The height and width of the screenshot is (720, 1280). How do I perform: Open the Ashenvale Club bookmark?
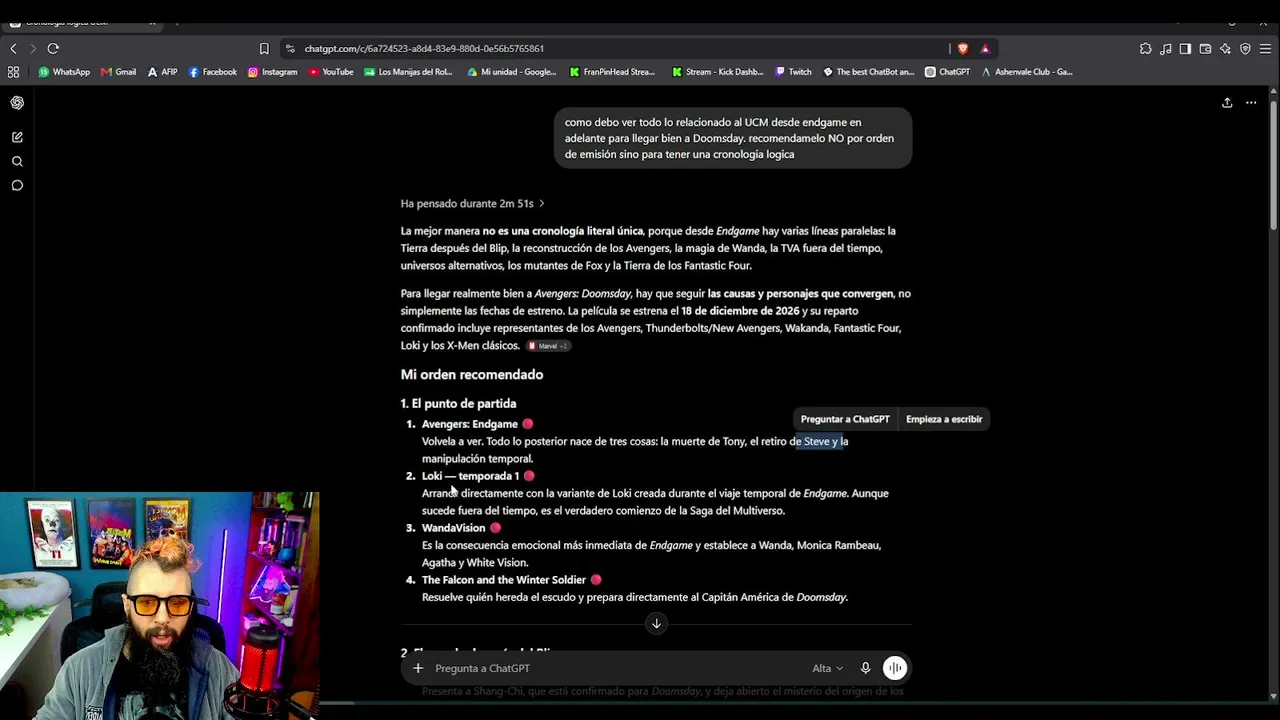(x=1026, y=72)
